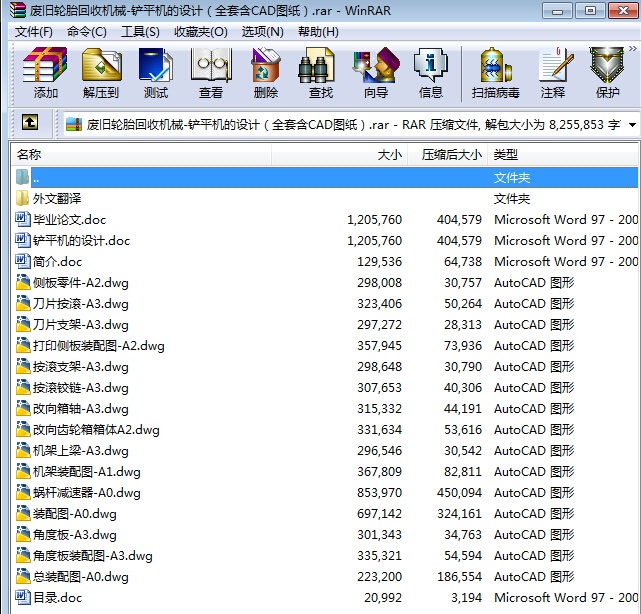Start Virus Scan (扫描病毒) tool
Screen dimensions: 641x614
(x=495, y=73)
